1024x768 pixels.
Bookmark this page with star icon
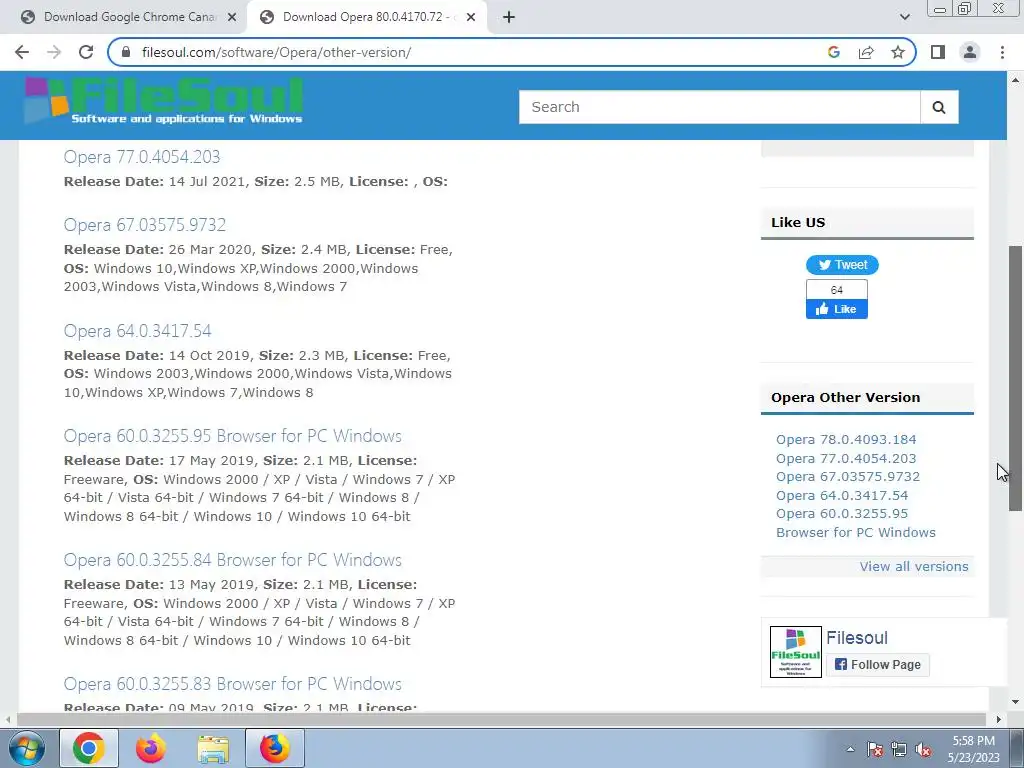(898, 52)
